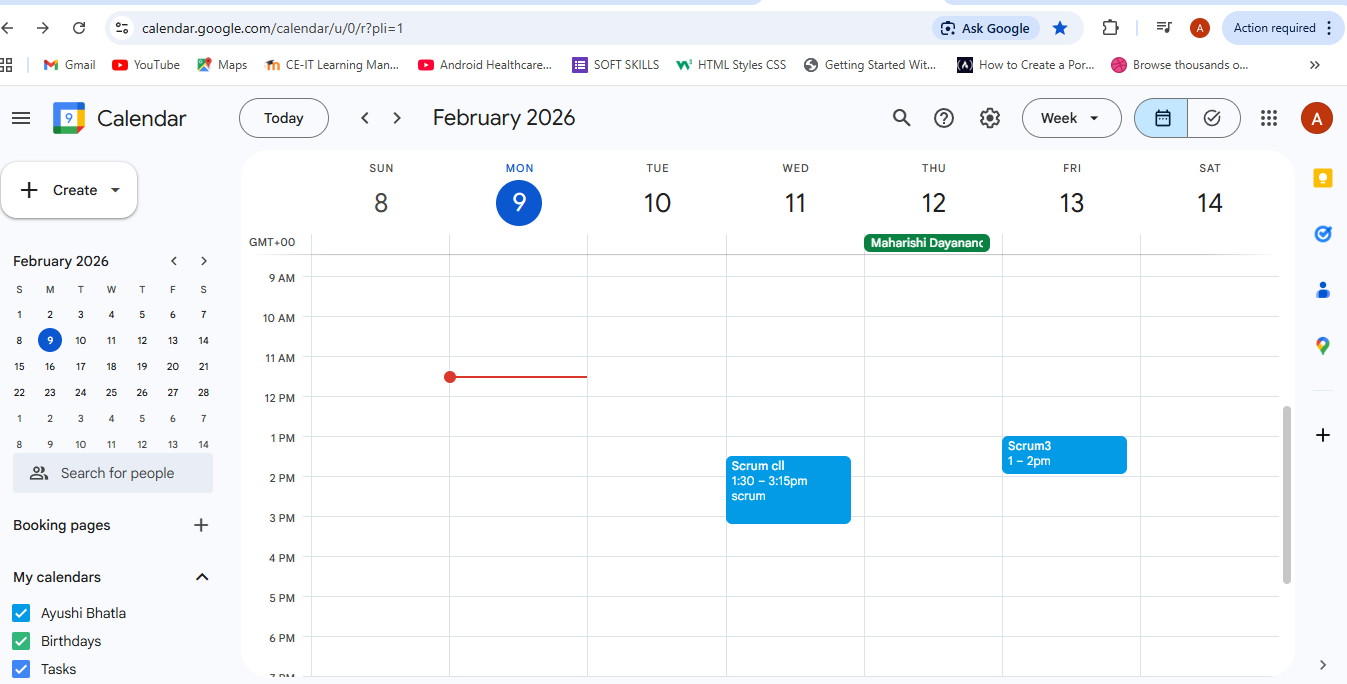Open the Support help icon
Screen dimensions: 1347x684
tap(944, 118)
